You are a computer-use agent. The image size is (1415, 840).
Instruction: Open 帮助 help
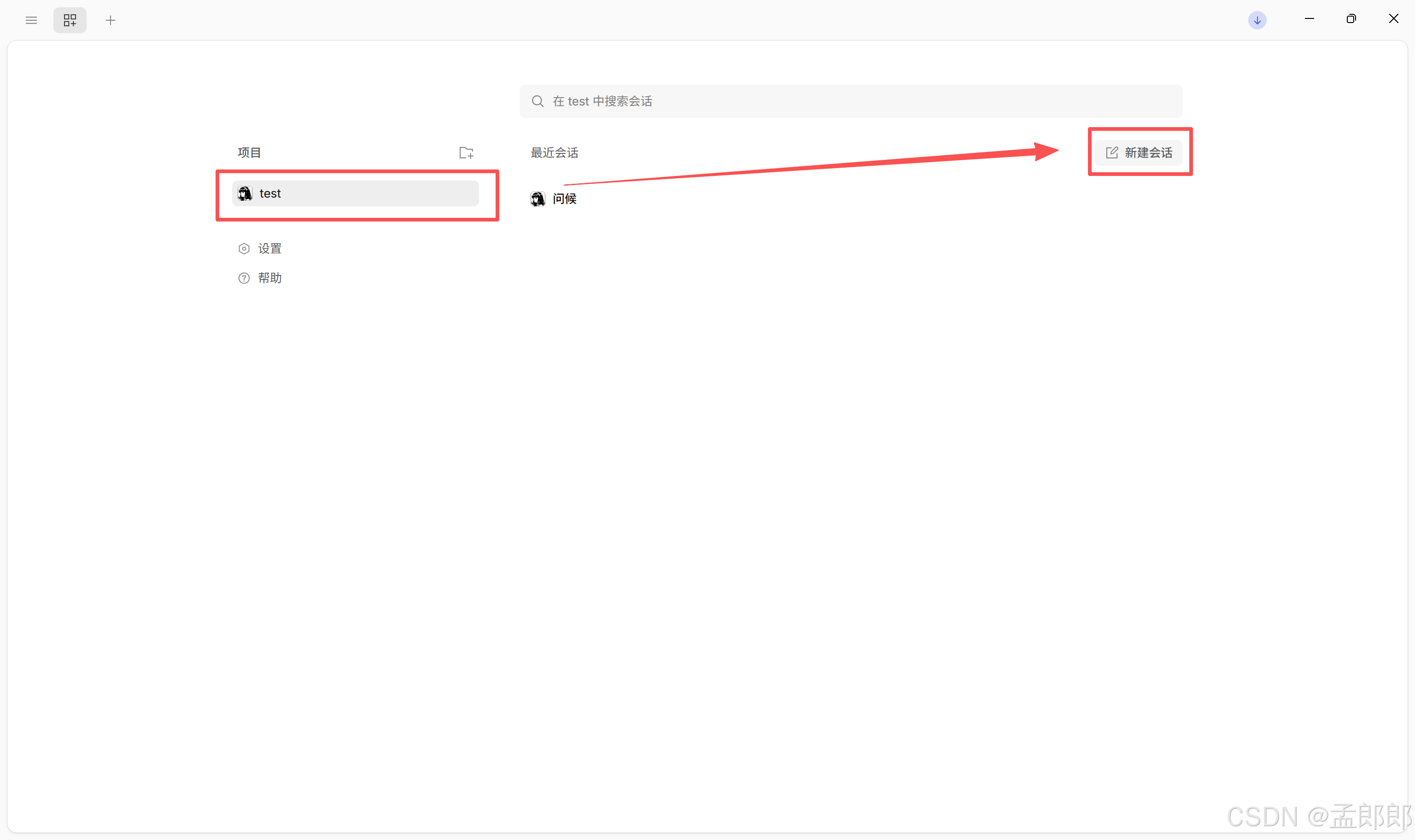260,278
